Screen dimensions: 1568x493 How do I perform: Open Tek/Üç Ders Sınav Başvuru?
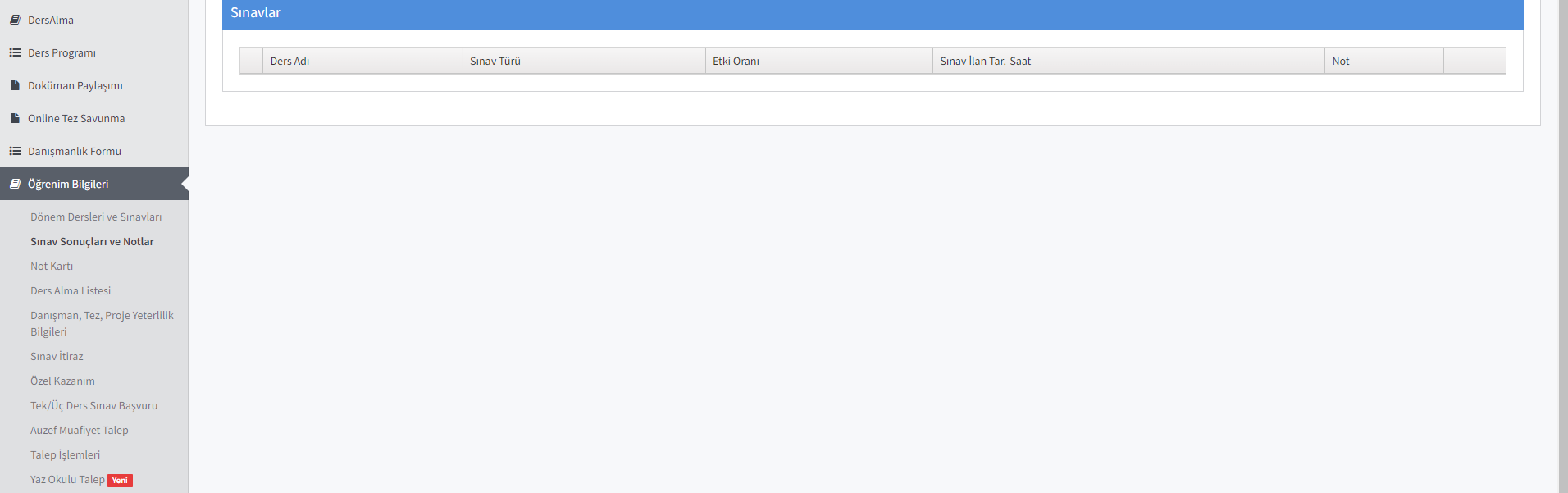click(x=93, y=405)
